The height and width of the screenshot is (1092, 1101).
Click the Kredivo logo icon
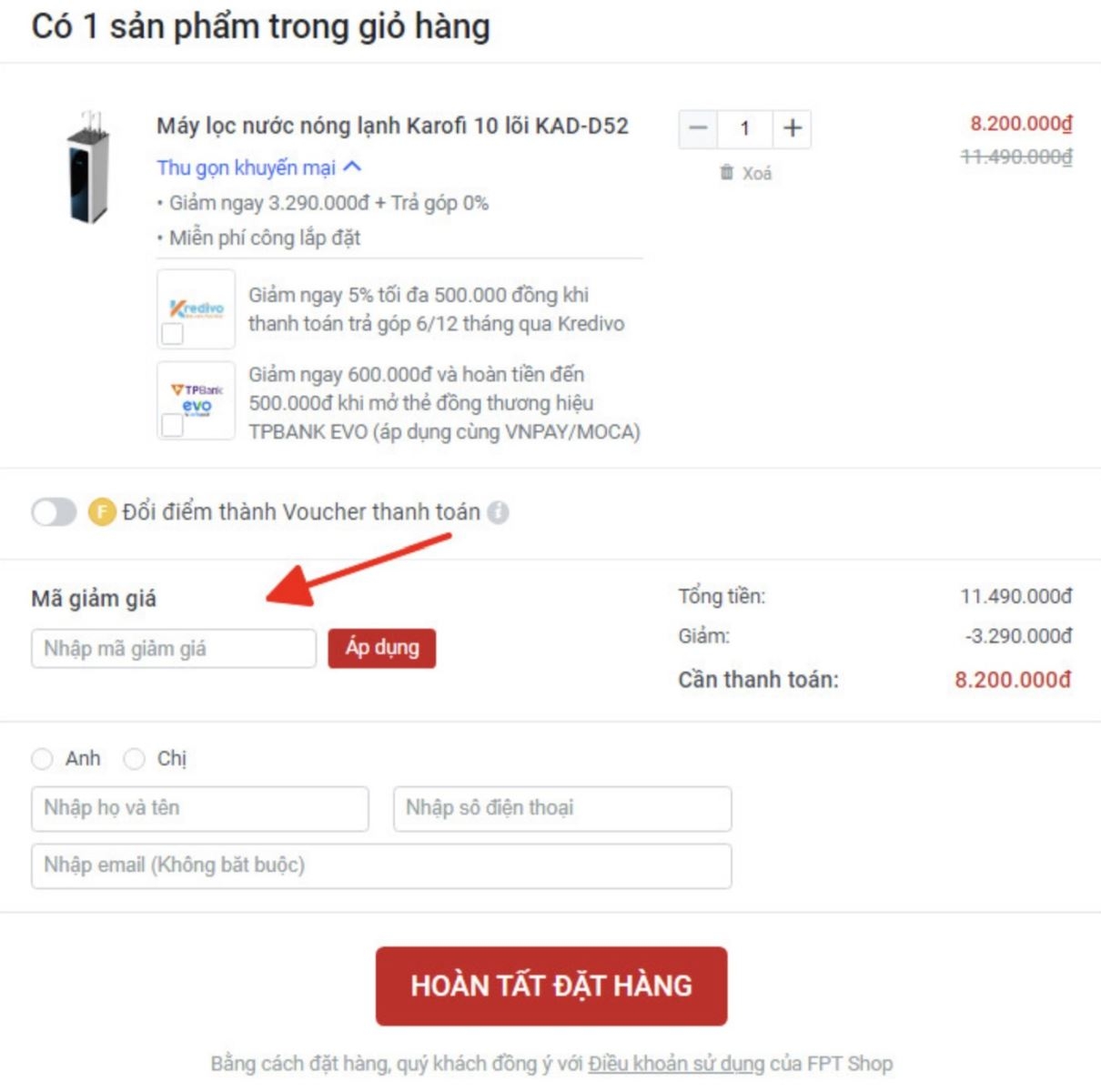click(197, 308)
